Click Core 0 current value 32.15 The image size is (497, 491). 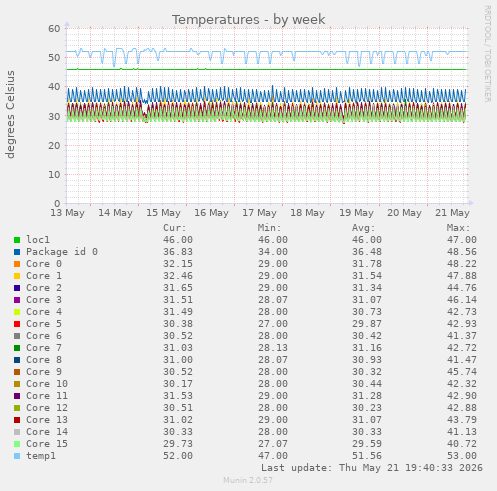[178, 264]
